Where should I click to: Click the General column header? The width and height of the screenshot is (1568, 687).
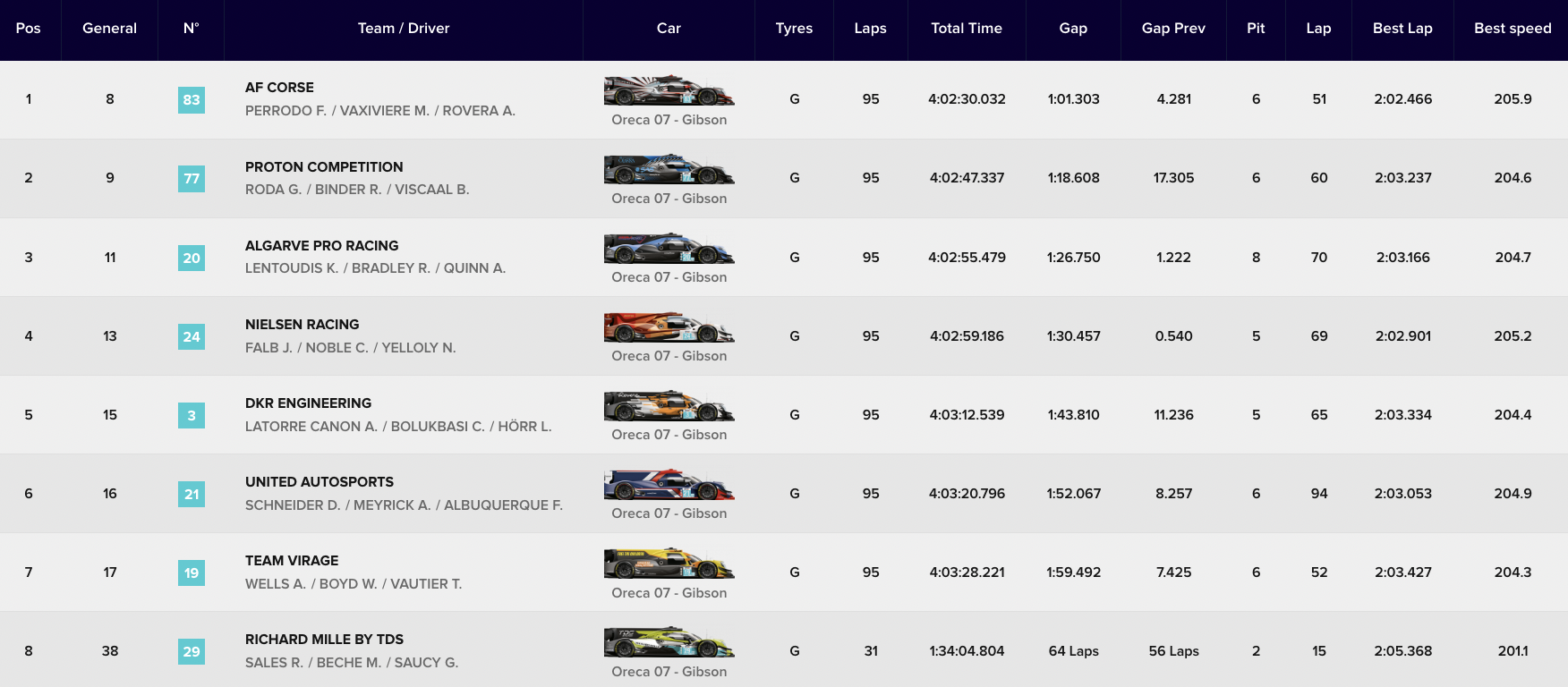click(x=109, y=29)
